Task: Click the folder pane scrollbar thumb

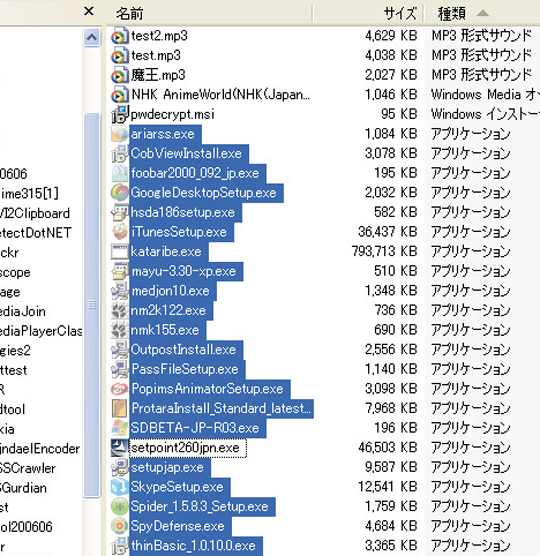Action: [92, 305]
